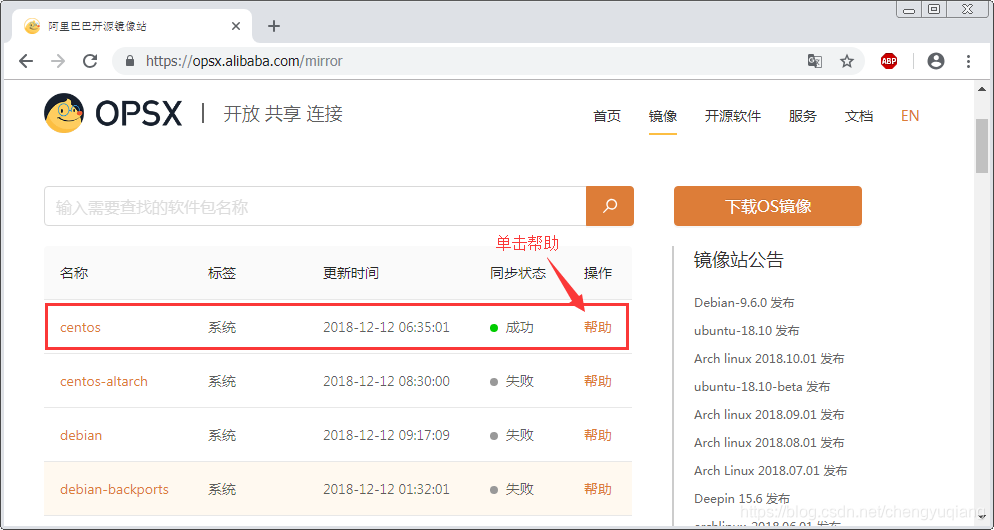Click the 更新时间 column header

[351, 273]
